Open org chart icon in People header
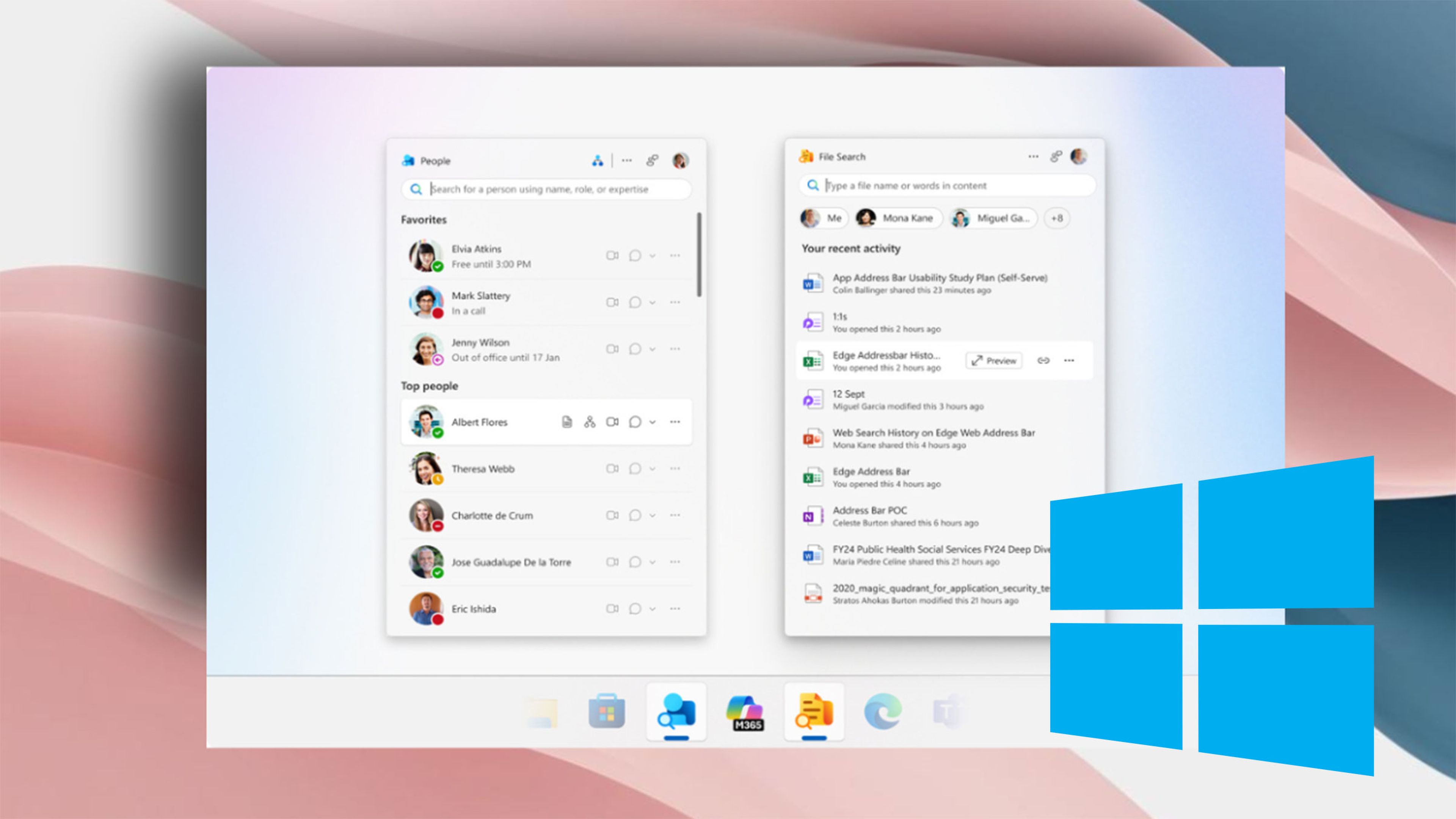1456x819 pixels. [598, 161]
